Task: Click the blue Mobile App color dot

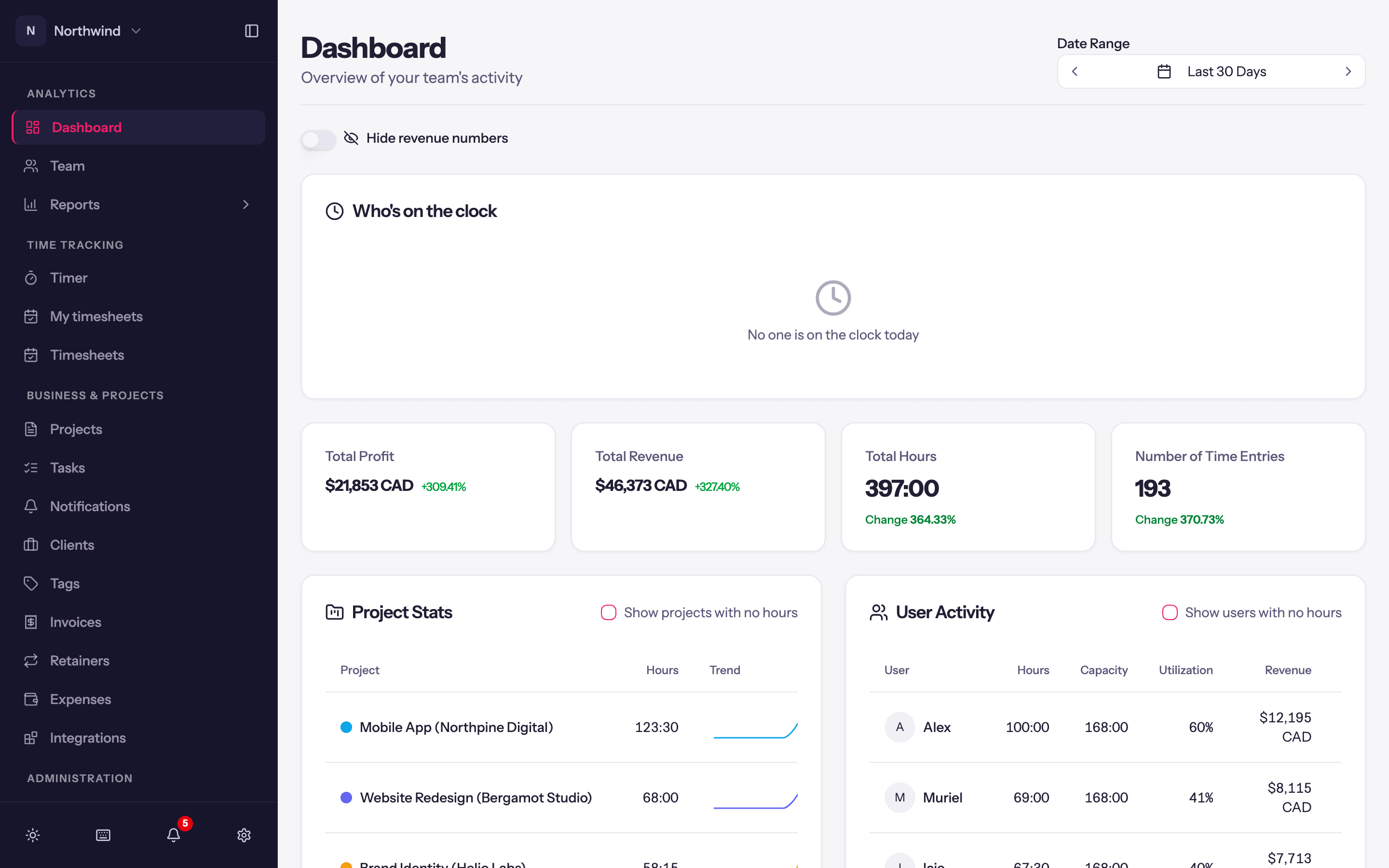Action: tap(346, 727)
